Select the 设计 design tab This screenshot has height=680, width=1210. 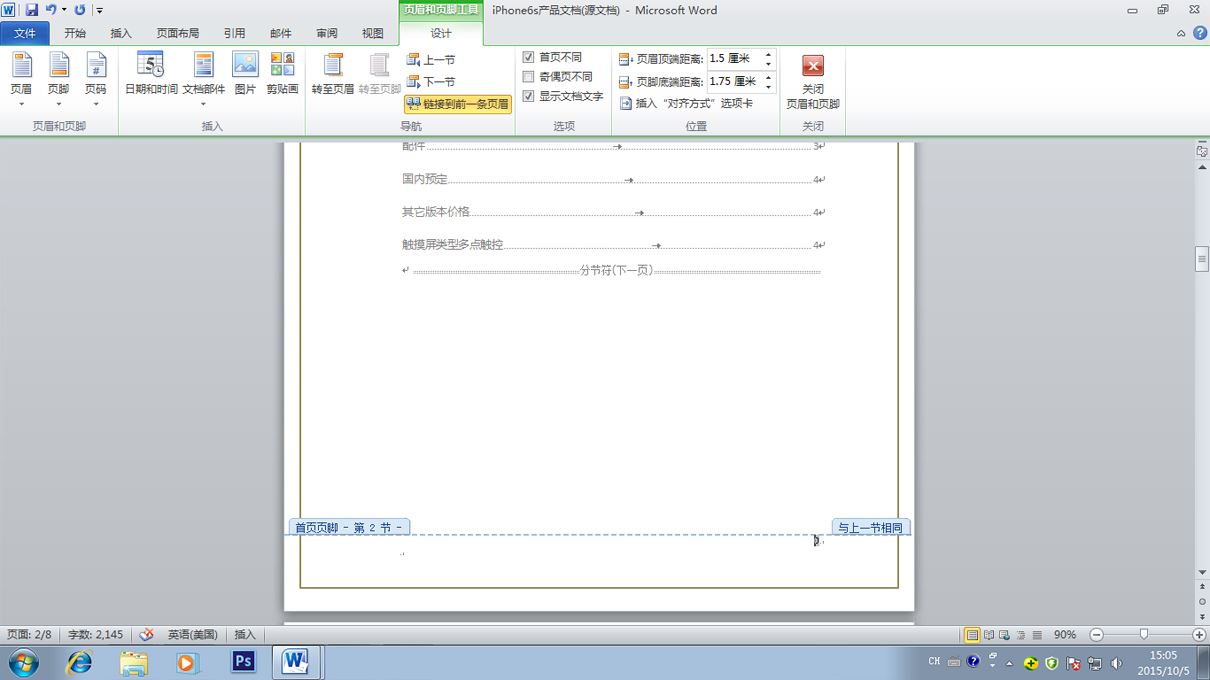click(x=441, y=33)
